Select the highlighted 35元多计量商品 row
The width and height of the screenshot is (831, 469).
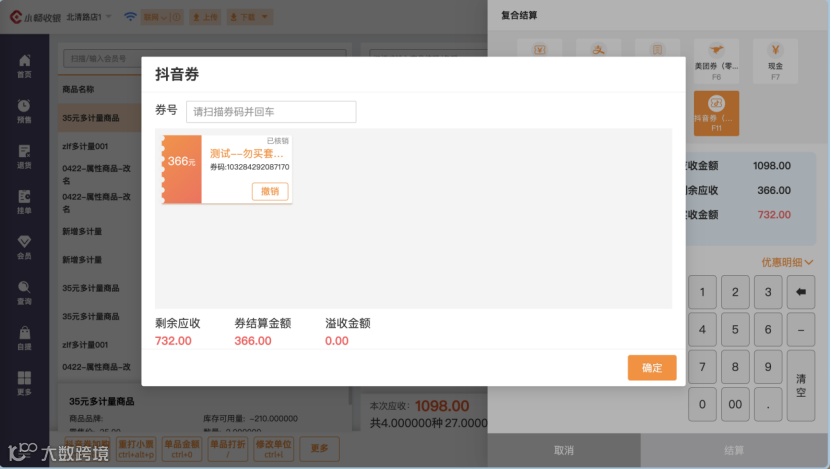tap(100, 118)
